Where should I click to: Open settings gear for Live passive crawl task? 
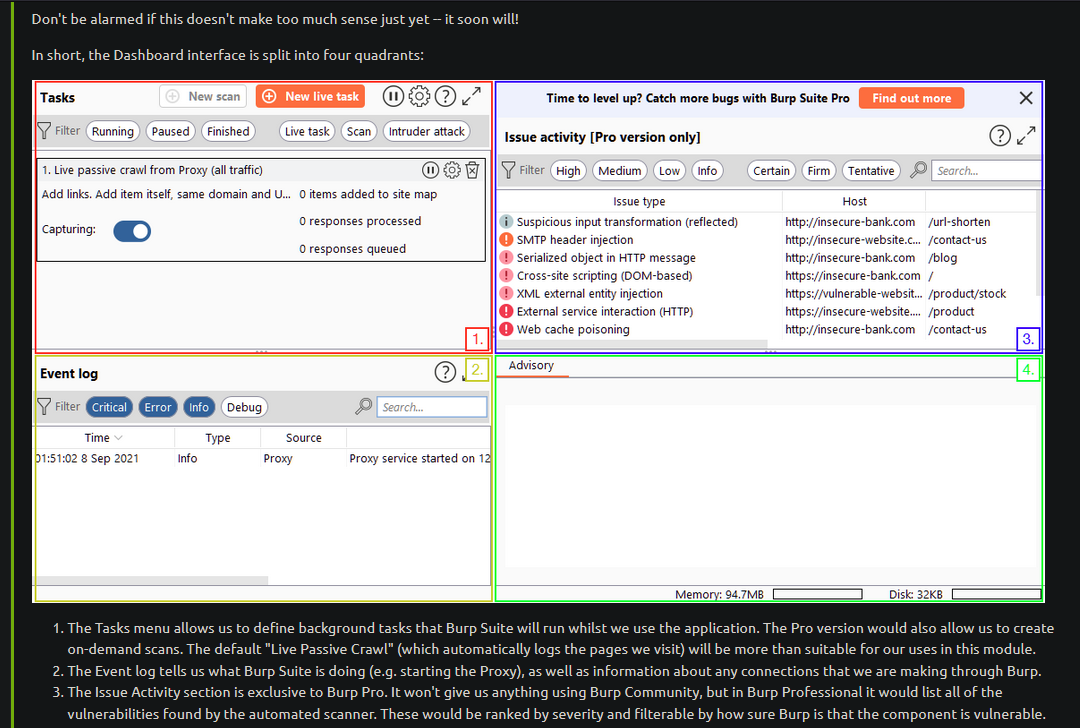pyautogui.click(x=452, y=170)
